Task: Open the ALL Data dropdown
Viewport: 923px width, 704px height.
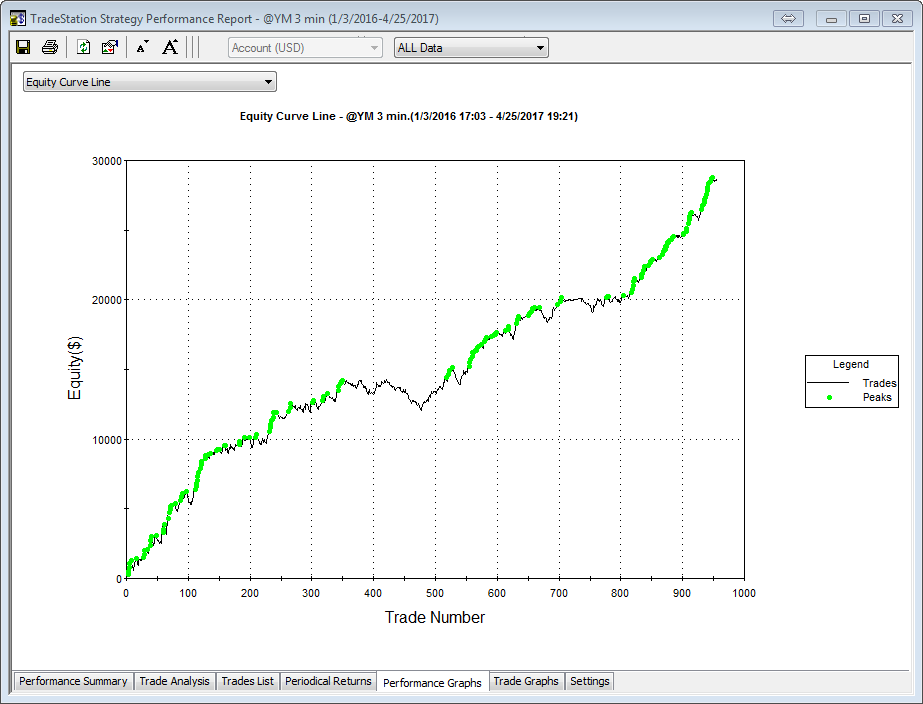Action: pyautogui.click(x=471, y=47)
